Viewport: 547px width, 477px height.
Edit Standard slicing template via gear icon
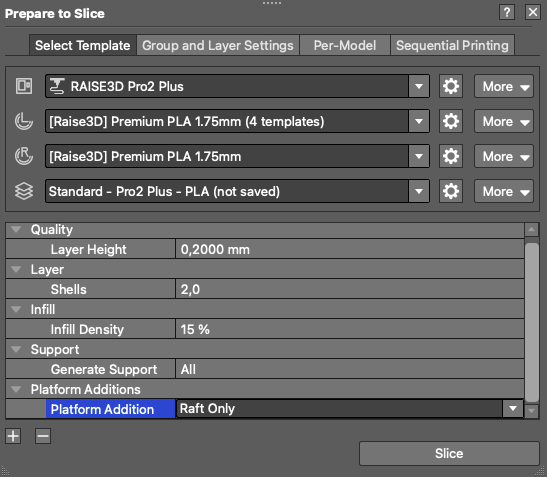451,191
